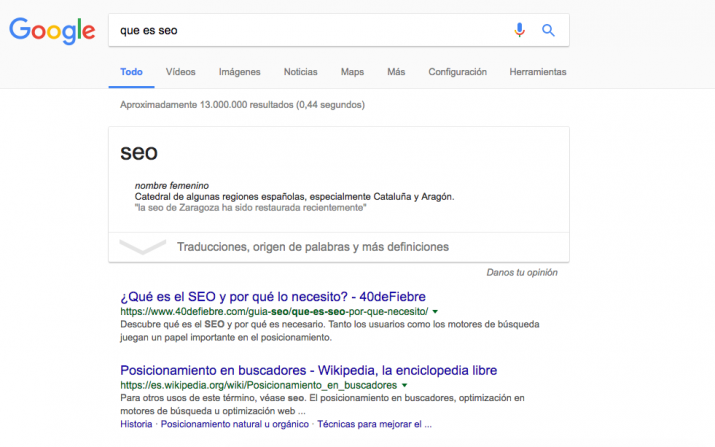Click the 40defiebre.com green URL text
Image resolution: width=715 pixels, height=447 pixels.
[274, 312]
